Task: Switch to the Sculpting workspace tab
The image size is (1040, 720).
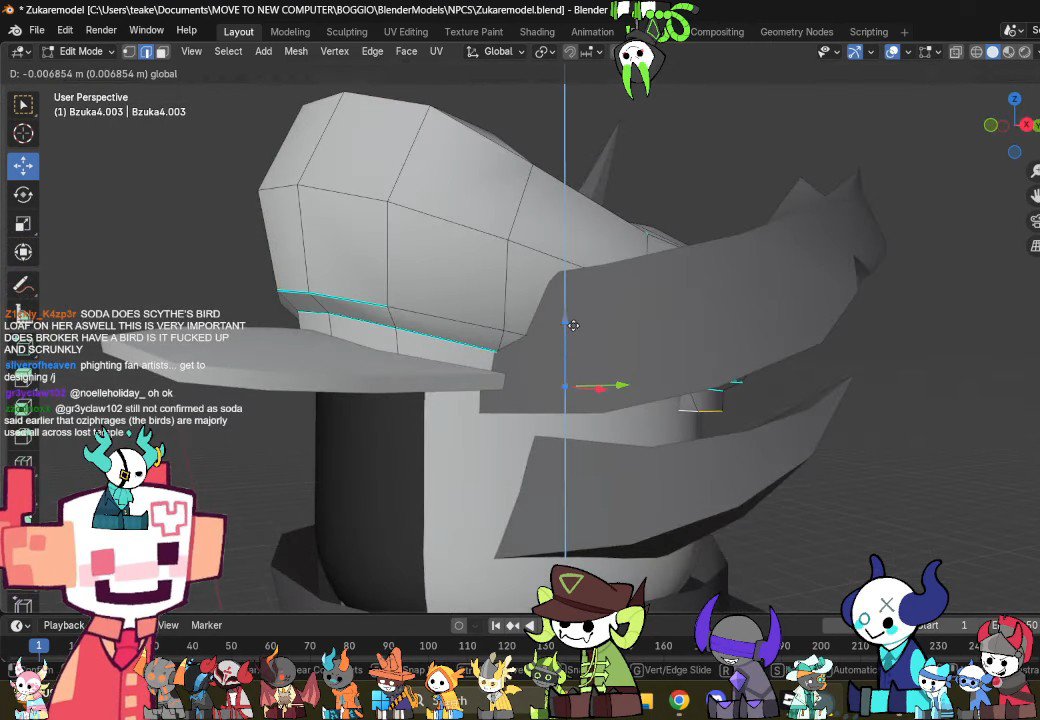Action: tap(346, 32)
